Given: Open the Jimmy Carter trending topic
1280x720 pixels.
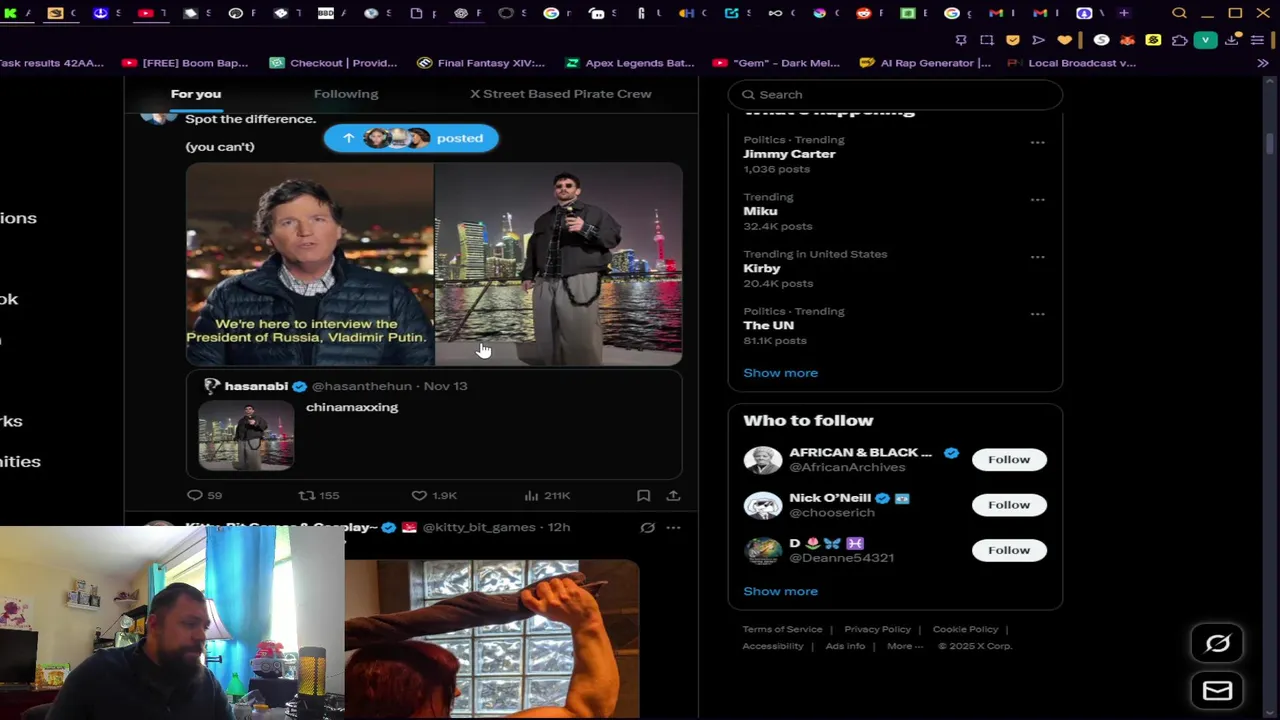Looking at the screenshot, I should coord(789,154).
